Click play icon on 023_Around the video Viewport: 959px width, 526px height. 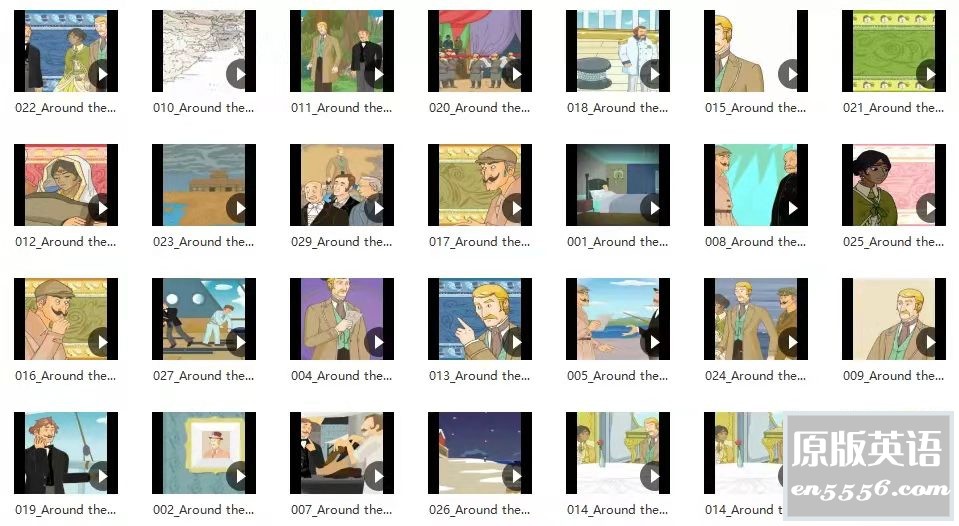pyautogui.click(x=238, y=208)
